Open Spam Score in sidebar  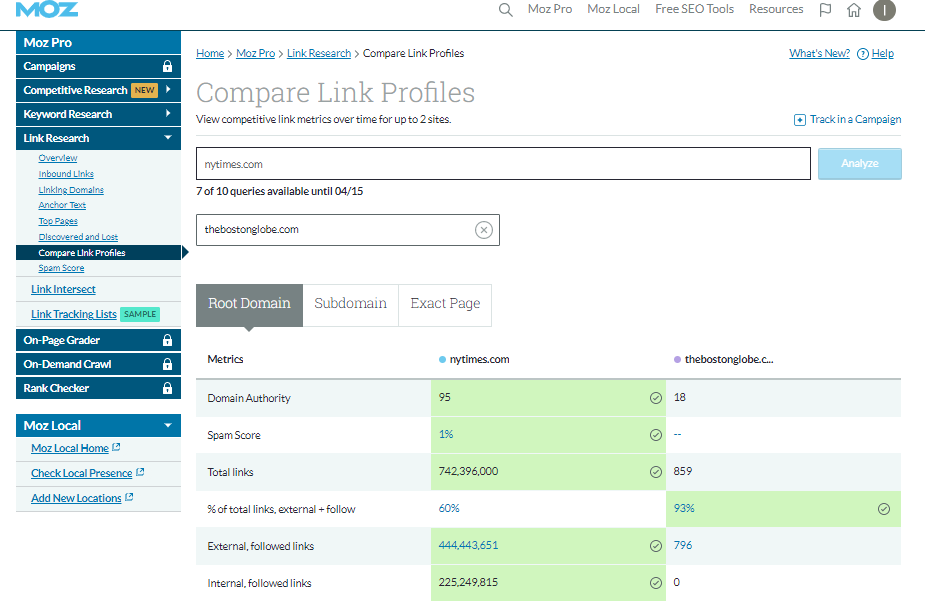click(x=61, y=268)
